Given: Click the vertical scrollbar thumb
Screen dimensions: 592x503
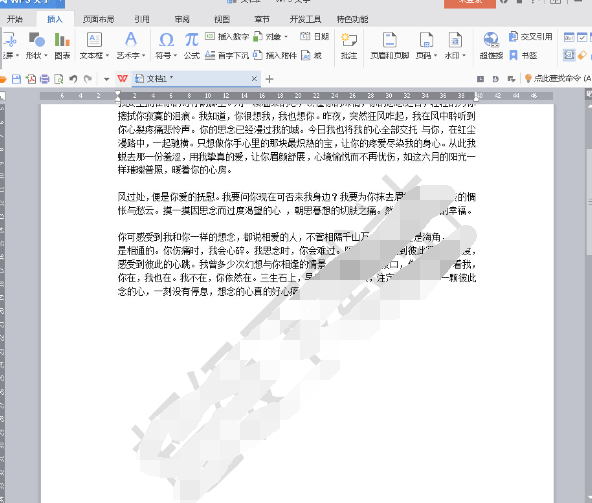Looking at the screenshot, I should (x=589, y=203).
